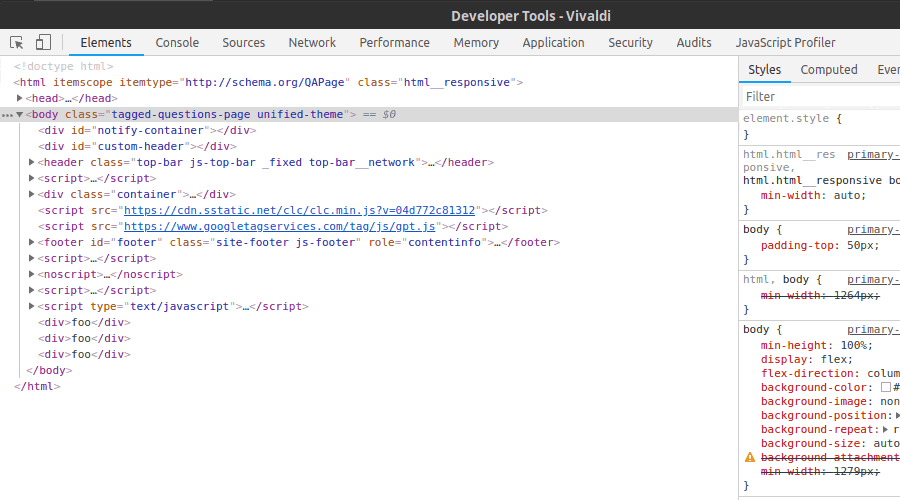Click the background-attachment warning icon

click(750, 458)
